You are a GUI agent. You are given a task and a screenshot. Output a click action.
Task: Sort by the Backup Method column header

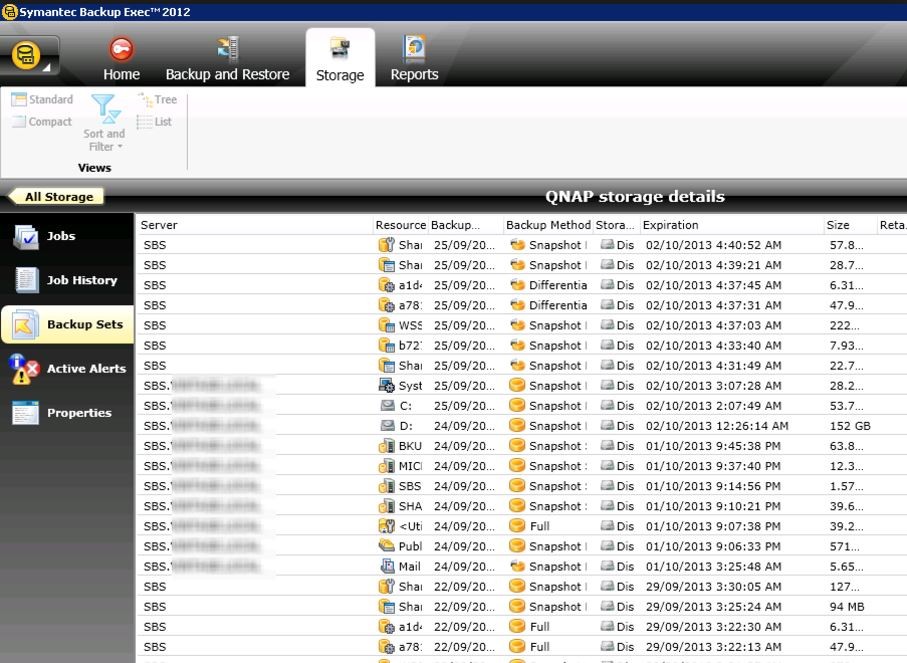pos(548,225)
